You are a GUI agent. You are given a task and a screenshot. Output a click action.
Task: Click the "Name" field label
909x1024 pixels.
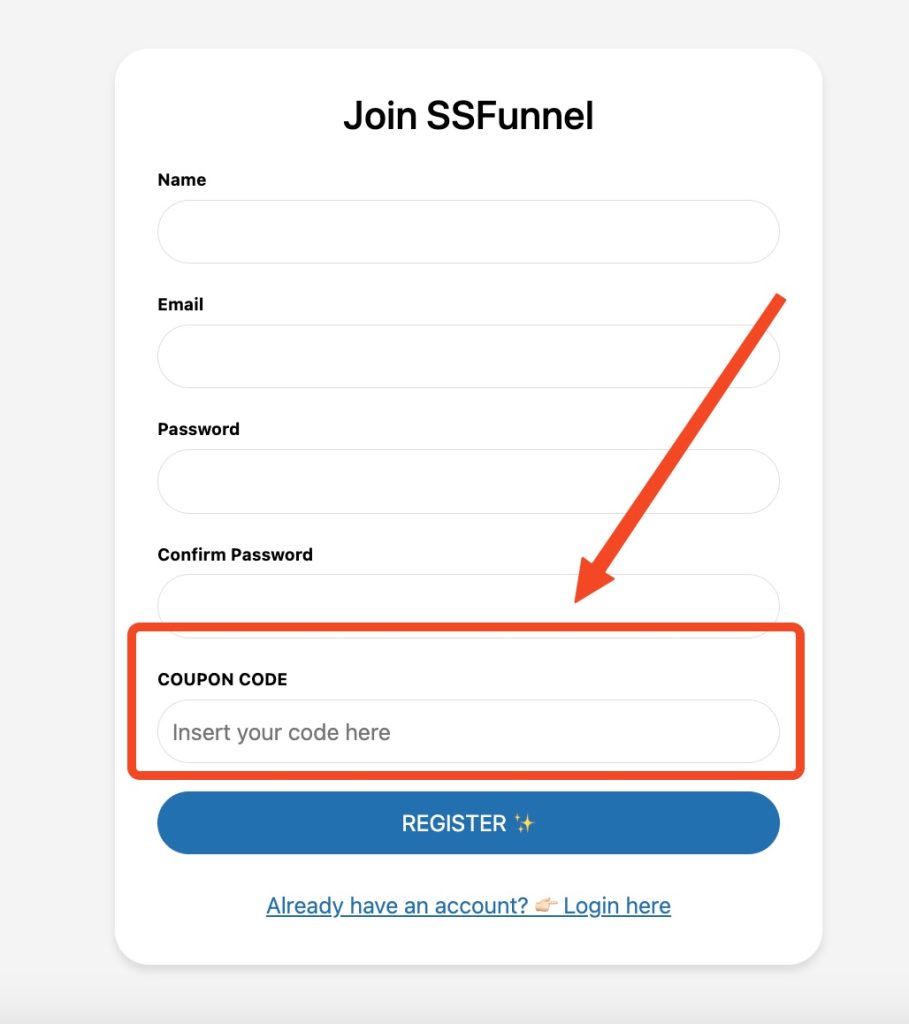tap(182, 180)
